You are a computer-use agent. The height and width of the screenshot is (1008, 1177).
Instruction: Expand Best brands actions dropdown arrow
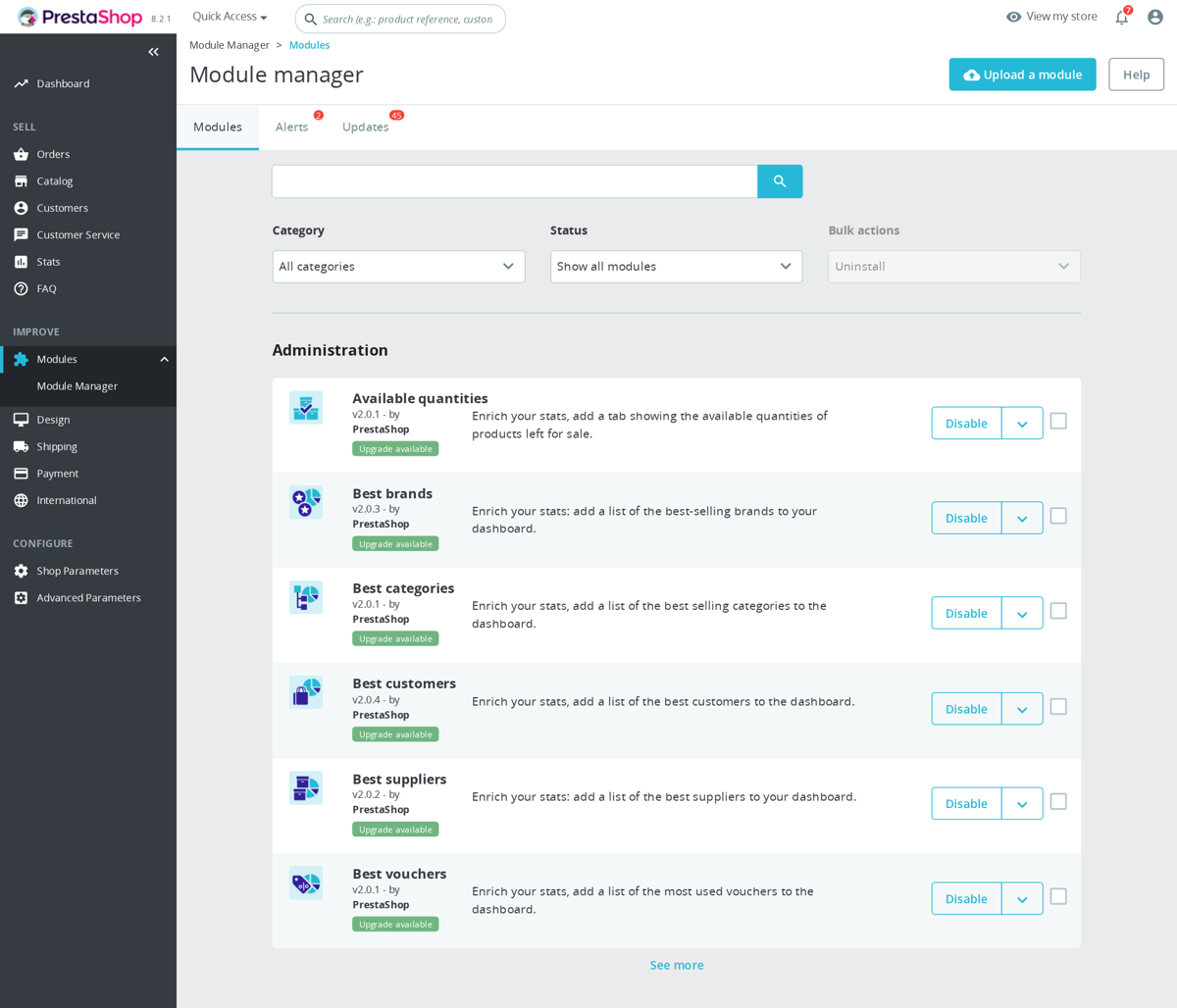(1022, 519)
